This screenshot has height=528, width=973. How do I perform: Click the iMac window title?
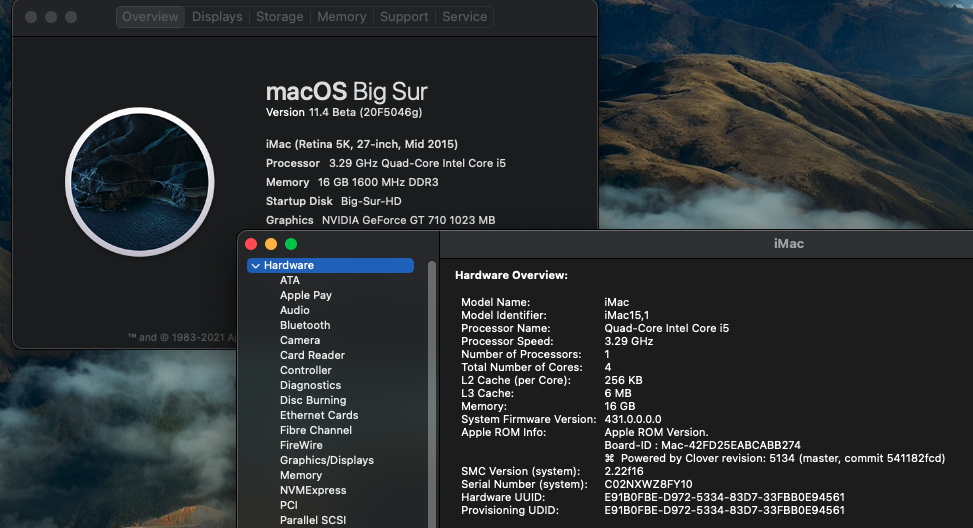point(789,244)
